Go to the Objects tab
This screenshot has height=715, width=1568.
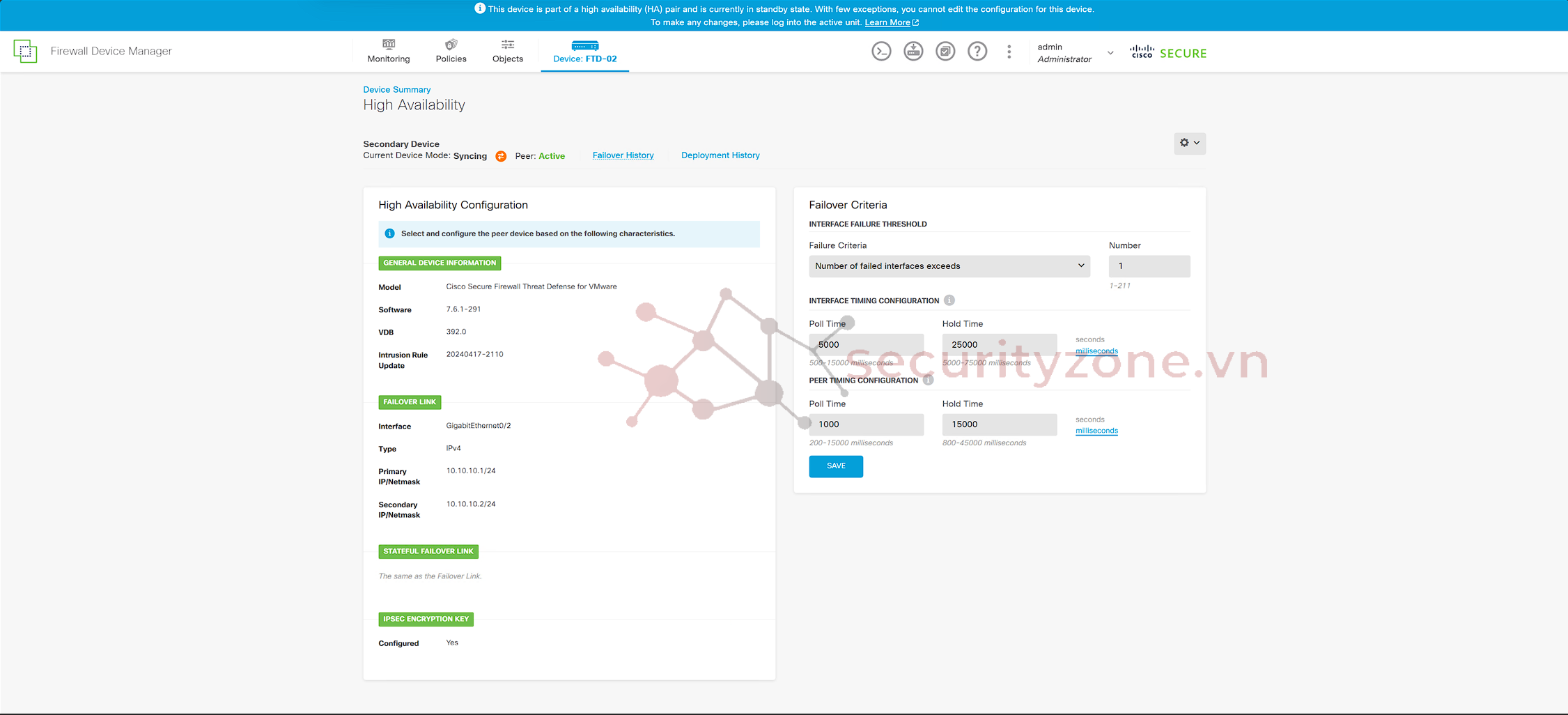[507, 52]
